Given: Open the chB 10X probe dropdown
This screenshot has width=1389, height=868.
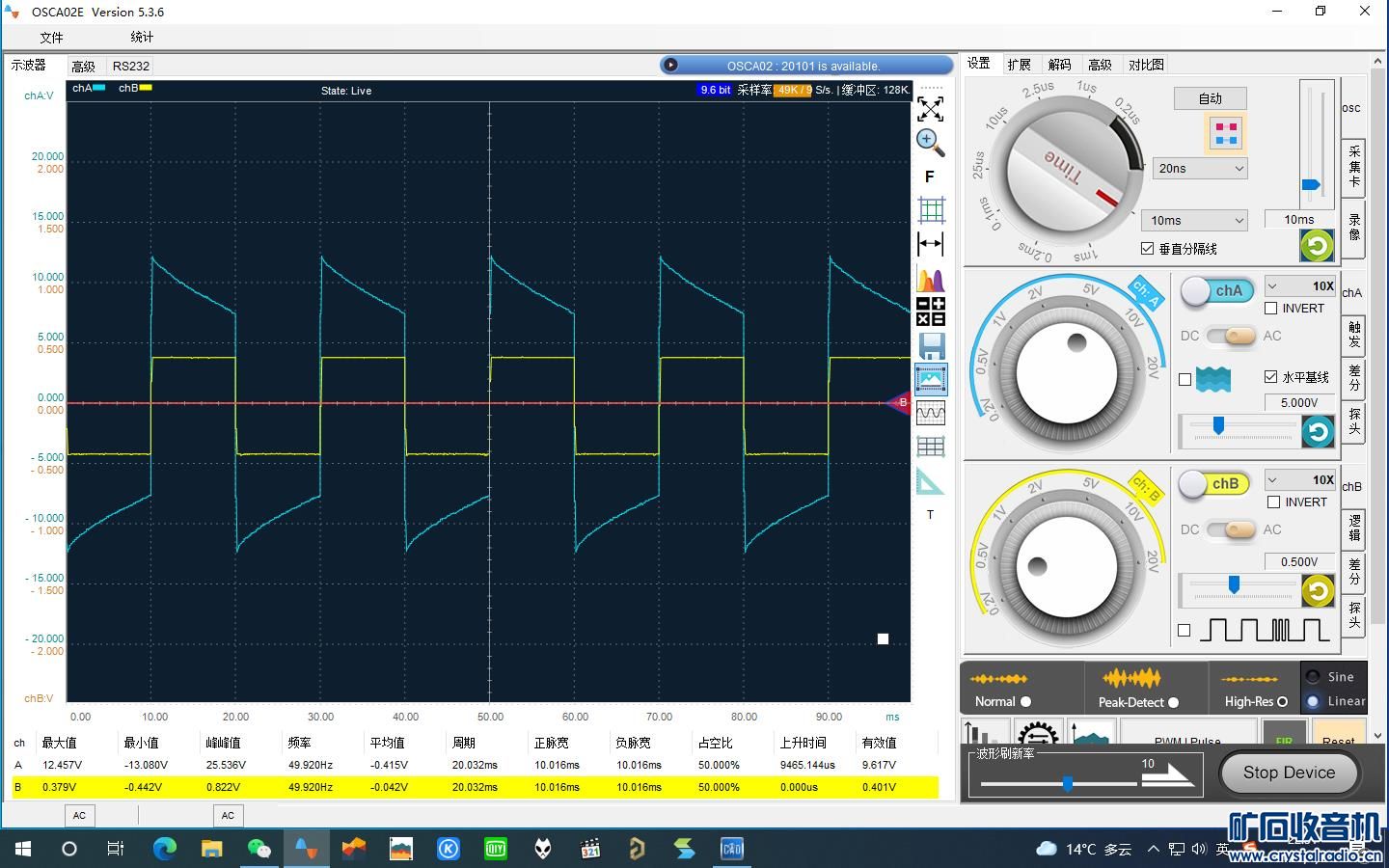Looking at the screenshot, I should 1300,480.
